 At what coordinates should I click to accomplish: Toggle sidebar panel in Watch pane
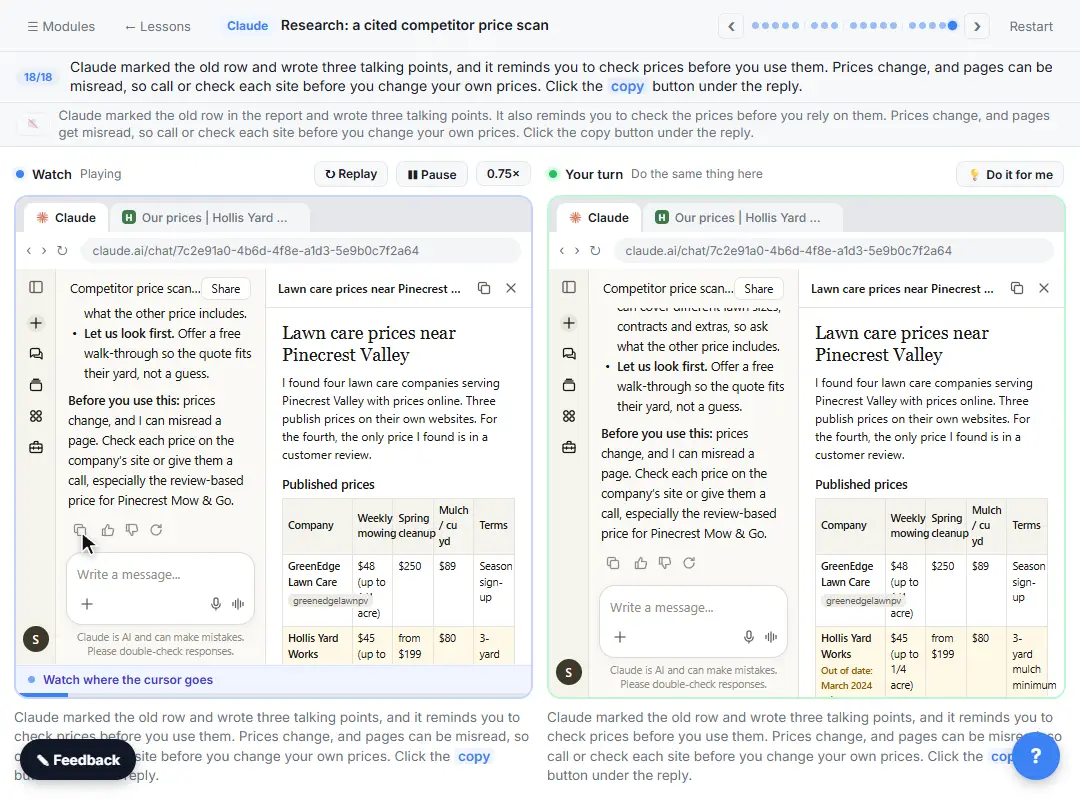click(36, 287)
